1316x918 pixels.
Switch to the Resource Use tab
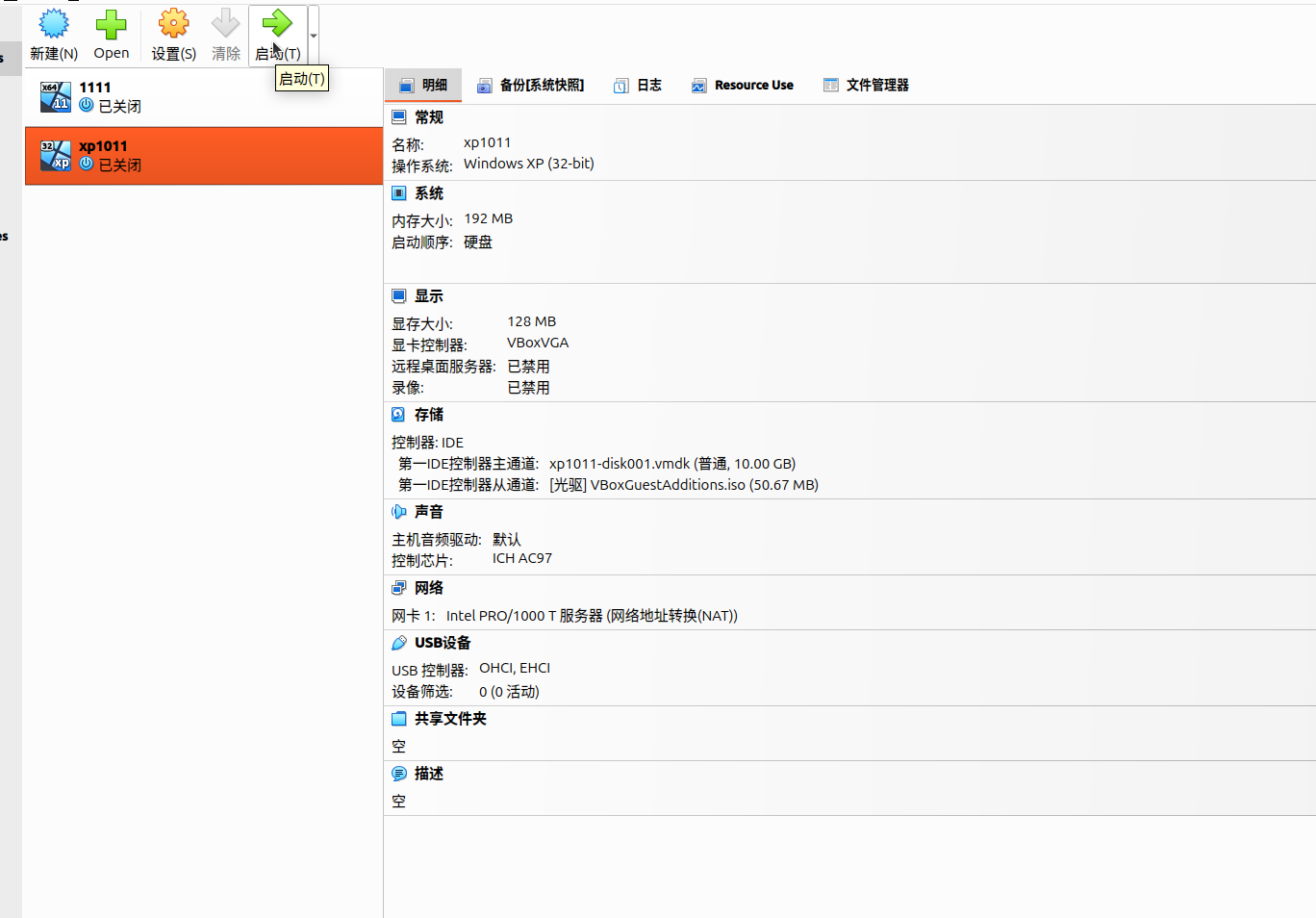[743, 85]
